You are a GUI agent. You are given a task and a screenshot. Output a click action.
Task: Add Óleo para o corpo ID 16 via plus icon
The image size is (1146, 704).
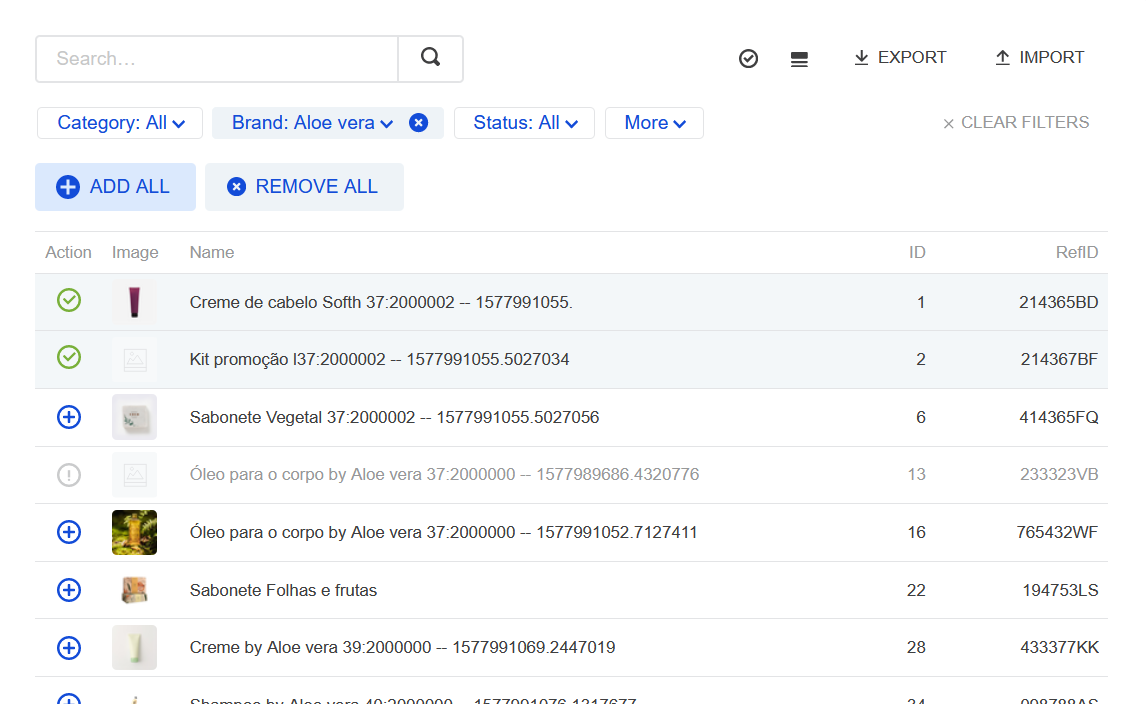coord(68,532)
